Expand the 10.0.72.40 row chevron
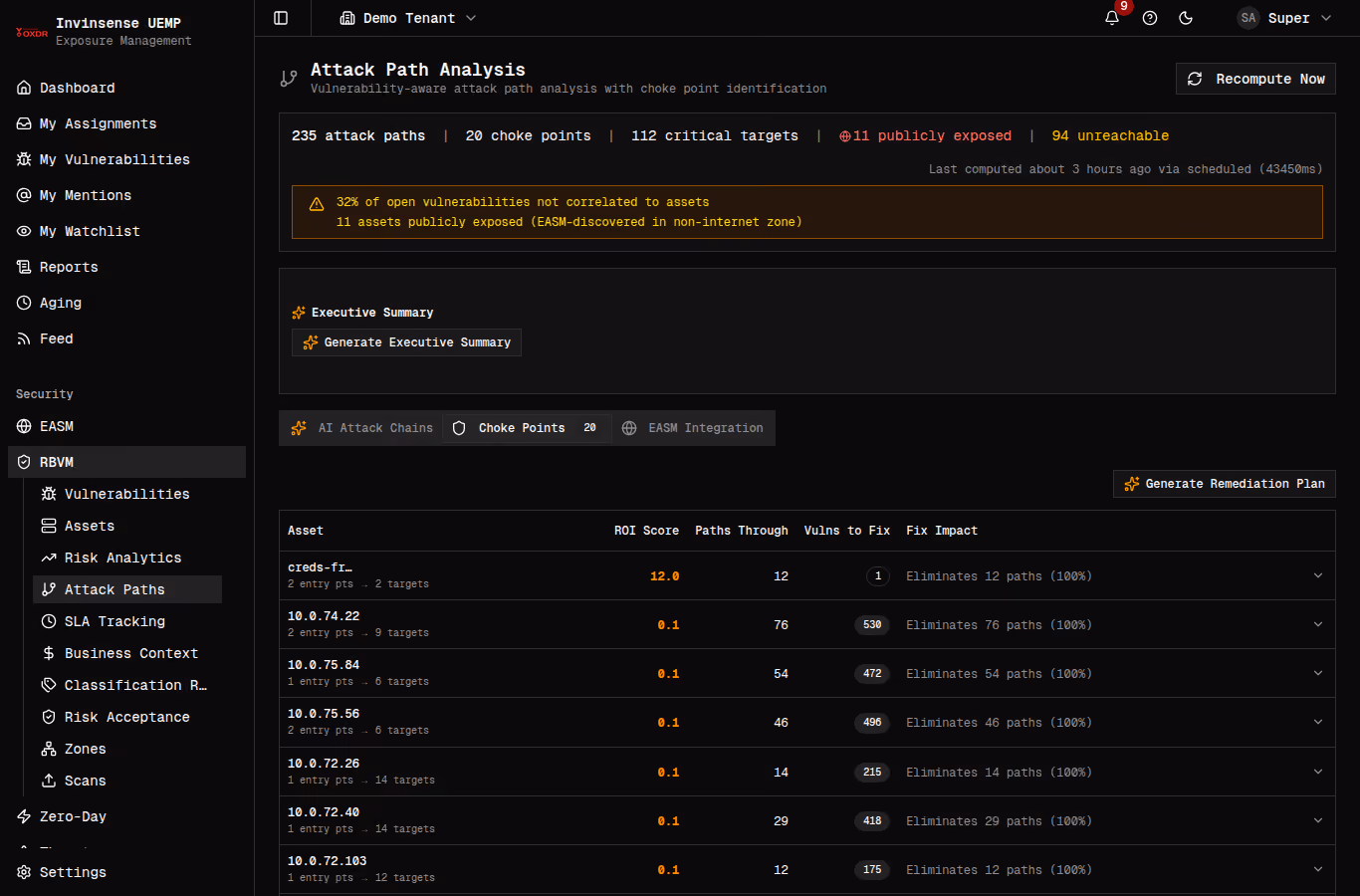The width and height of the screenshot is (1360, 896). [1318, 820]
